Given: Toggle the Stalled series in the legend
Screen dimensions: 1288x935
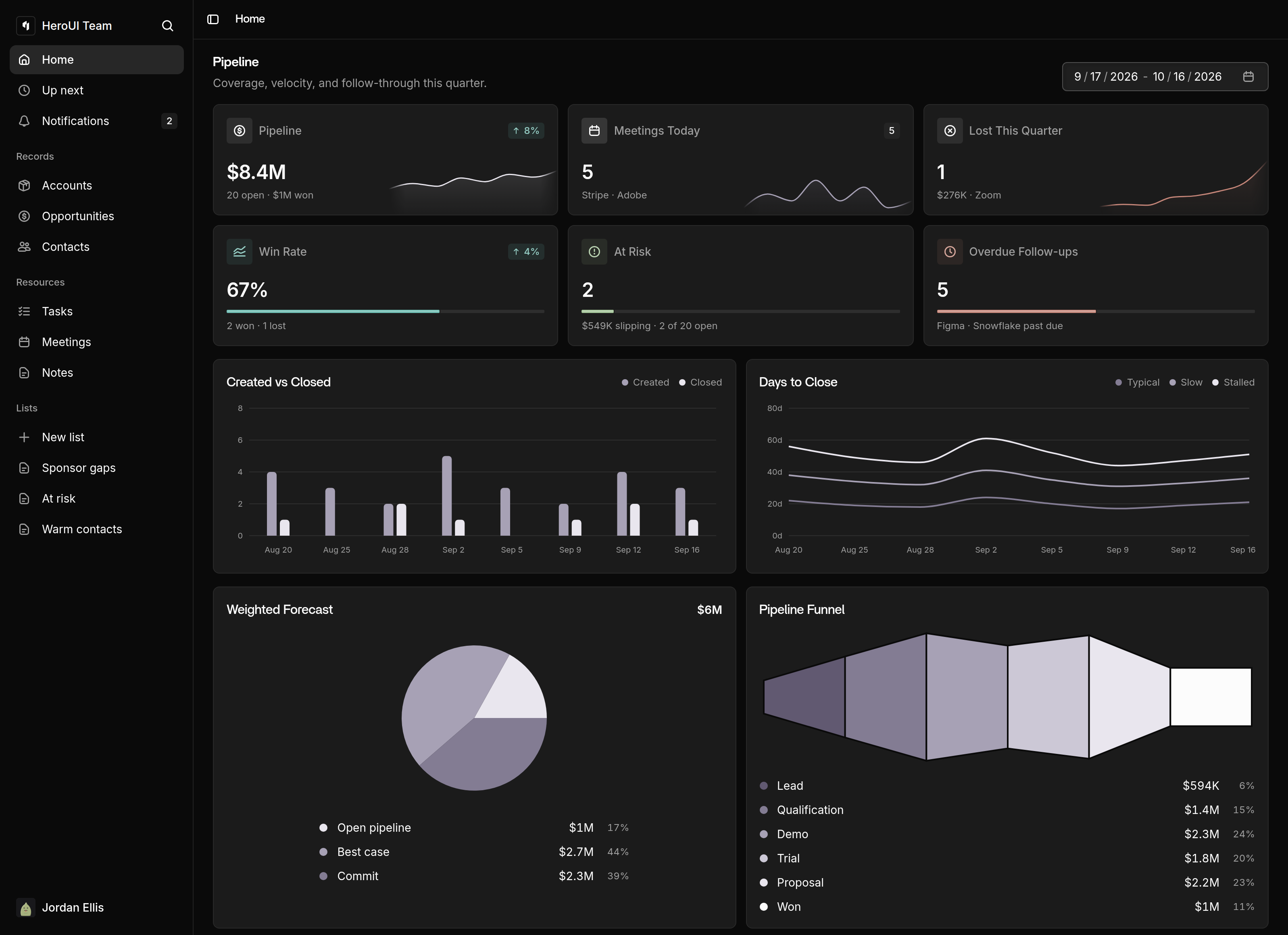Looking at the screenshot, I should point(1233,382).
